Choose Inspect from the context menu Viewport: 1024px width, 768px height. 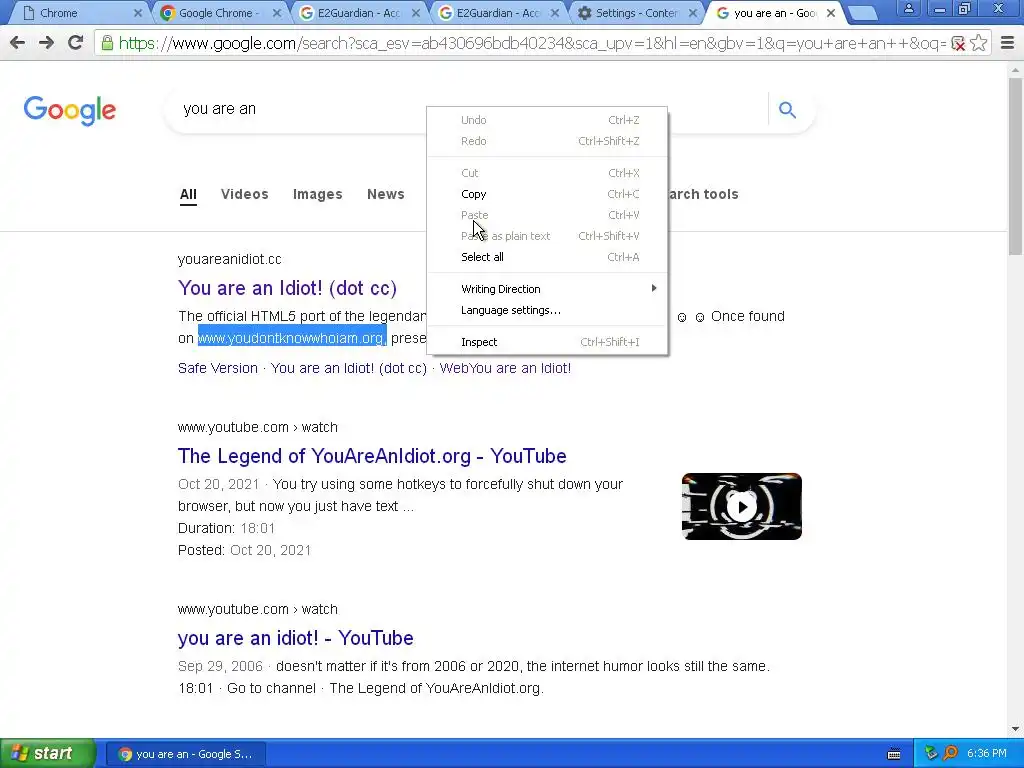tap(547, 342)
